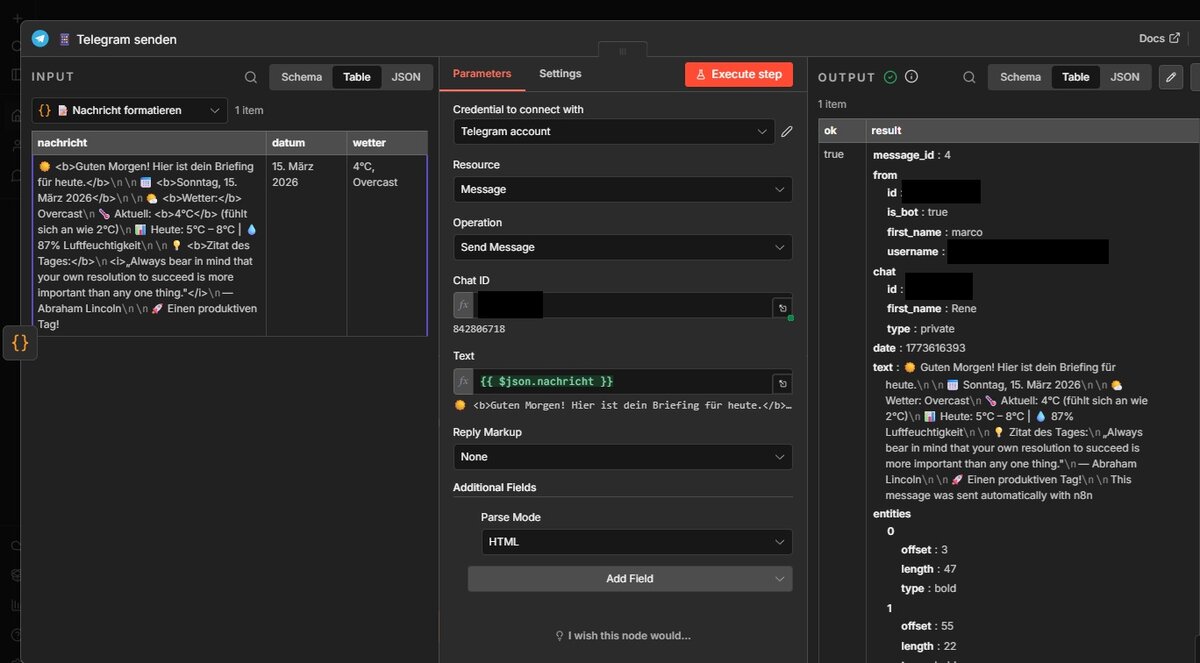The image size is (1200, 663).
Task: Open the Reply Markup dropdown
Action: [622, 459]
